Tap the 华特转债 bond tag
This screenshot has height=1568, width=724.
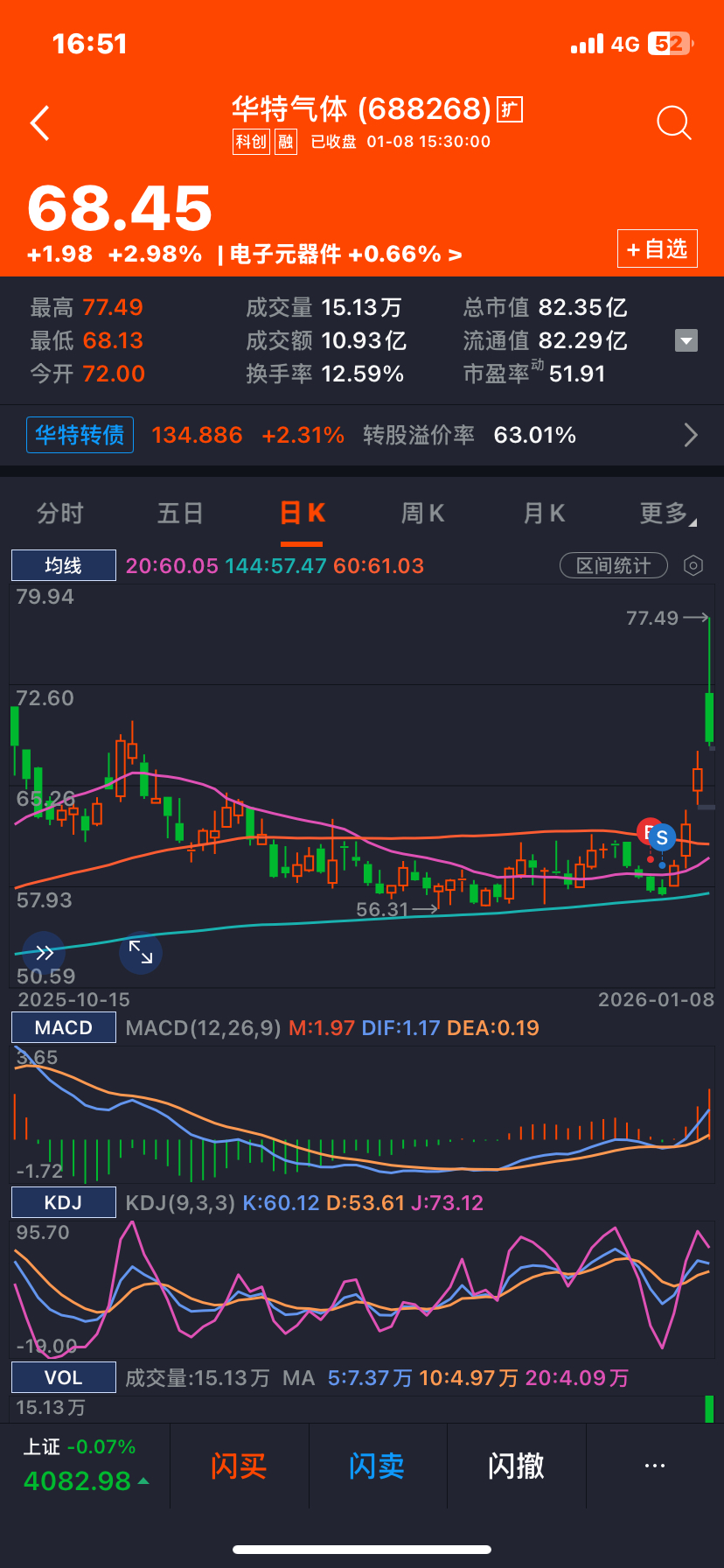pos(80,435)
